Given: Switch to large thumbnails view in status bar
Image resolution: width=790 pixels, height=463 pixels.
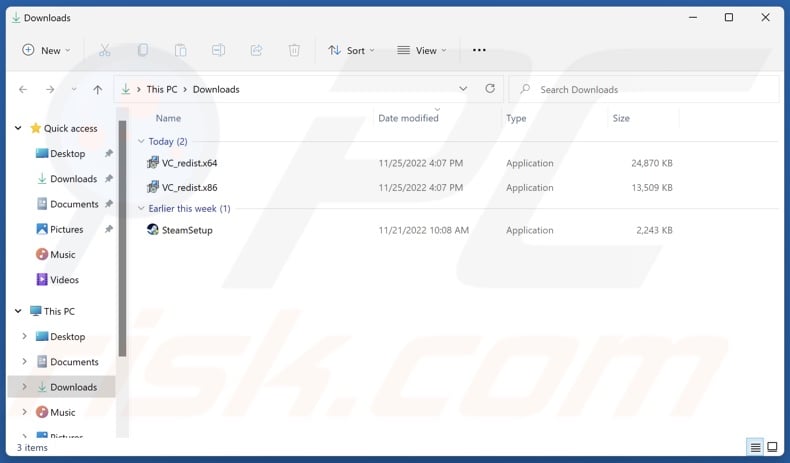Looking at the screenshot, I should [x=772, y=447].
